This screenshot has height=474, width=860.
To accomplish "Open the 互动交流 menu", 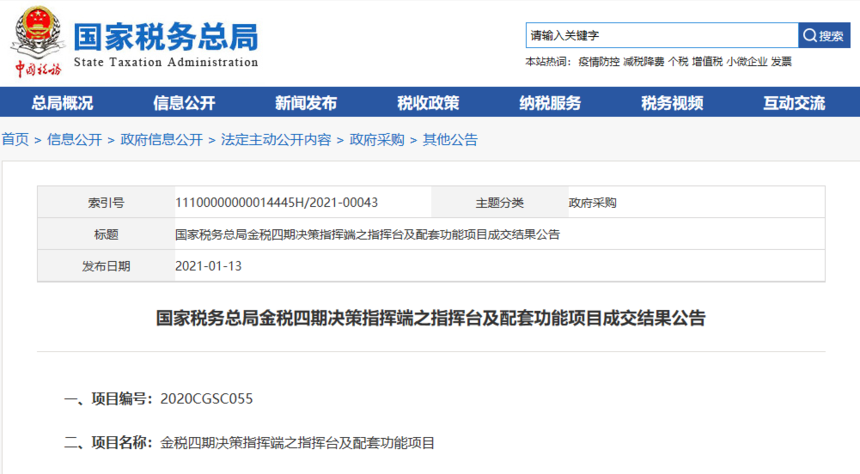I will click(x=794, y=103).
